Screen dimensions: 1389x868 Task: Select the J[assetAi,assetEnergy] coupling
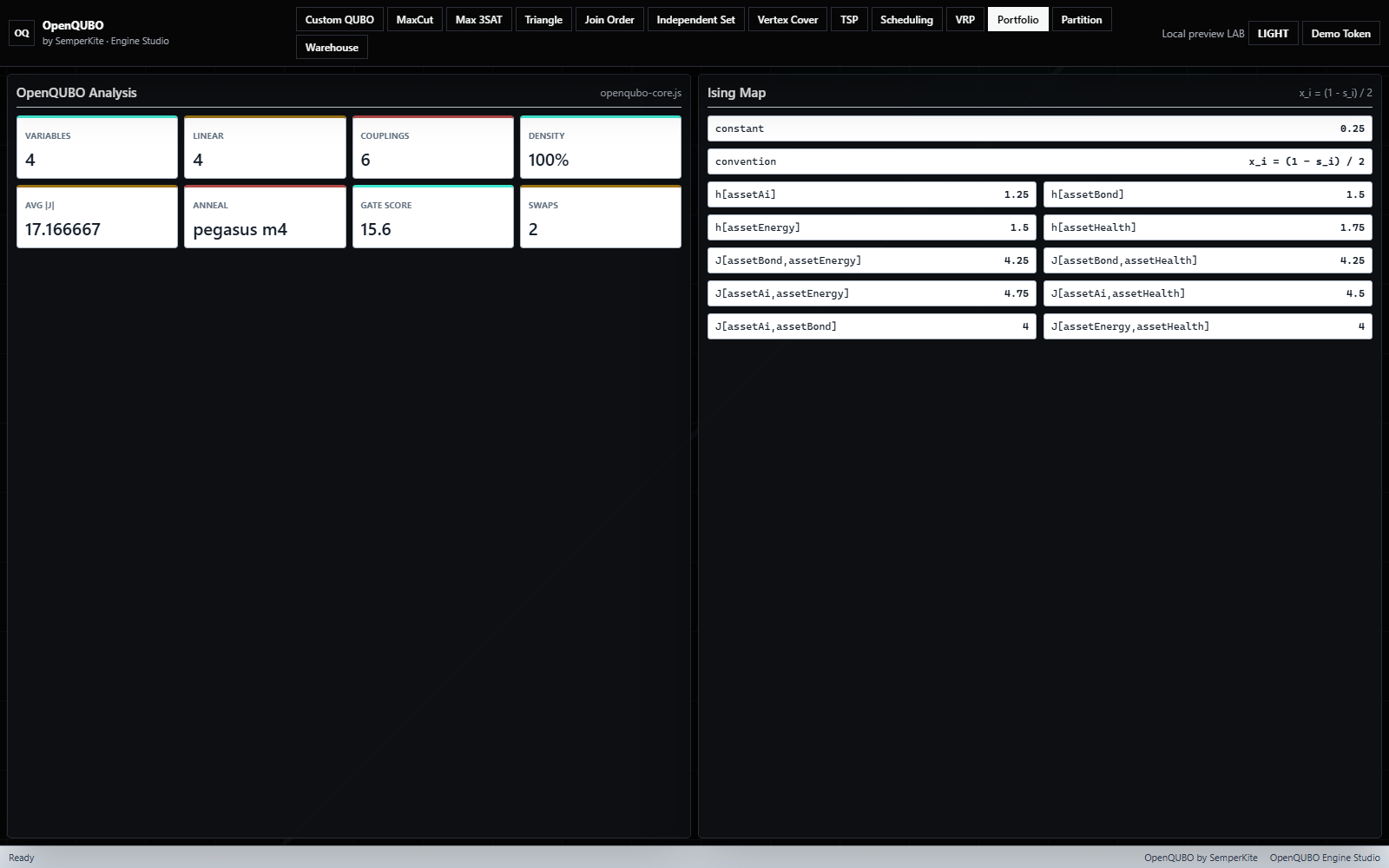click(872, 293)
